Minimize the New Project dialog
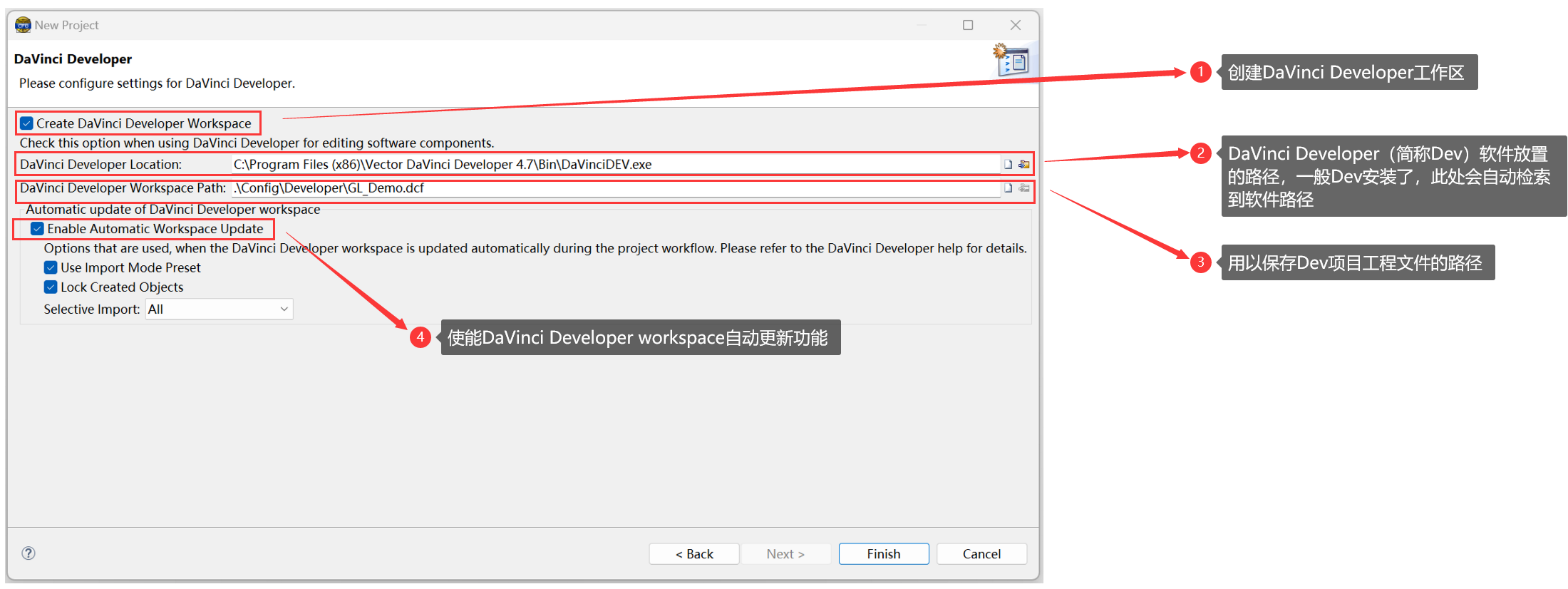 click(922, 25)
